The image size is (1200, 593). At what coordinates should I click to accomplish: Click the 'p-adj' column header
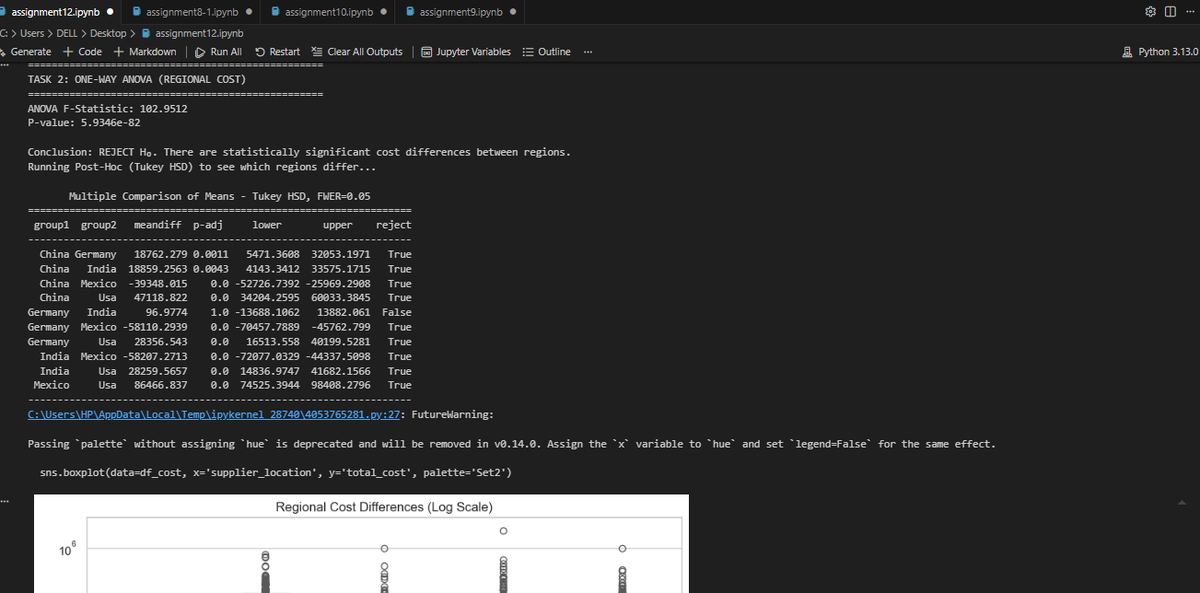click(x=207, y=225)
